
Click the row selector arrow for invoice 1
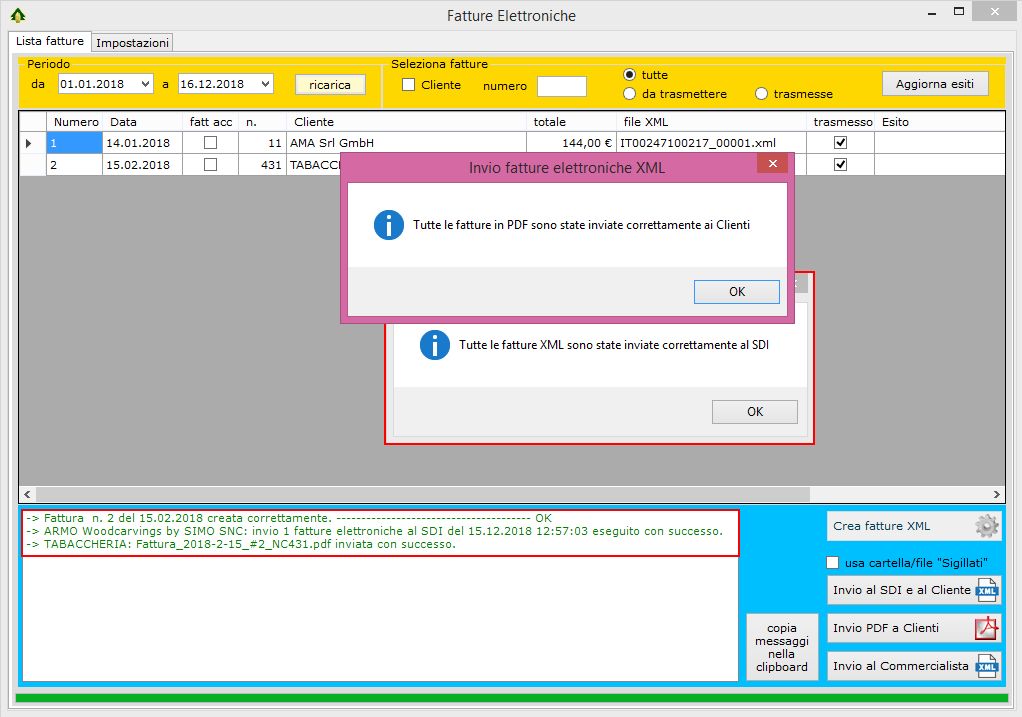click(29, 143)
